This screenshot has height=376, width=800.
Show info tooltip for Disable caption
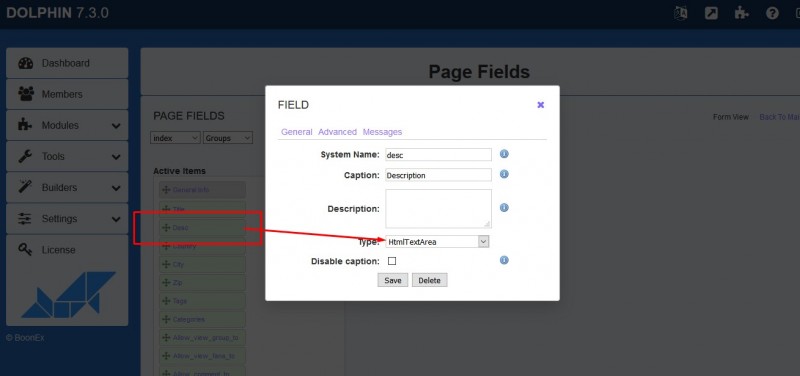pyautogui.click(x=504, y=260)
